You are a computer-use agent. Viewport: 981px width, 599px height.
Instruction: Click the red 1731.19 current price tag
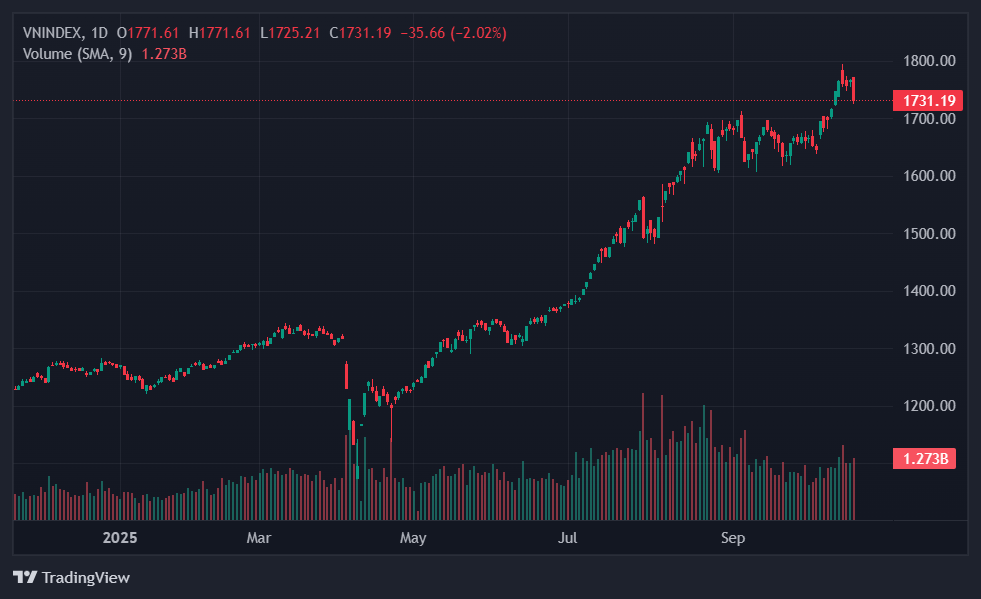[930, 100]
